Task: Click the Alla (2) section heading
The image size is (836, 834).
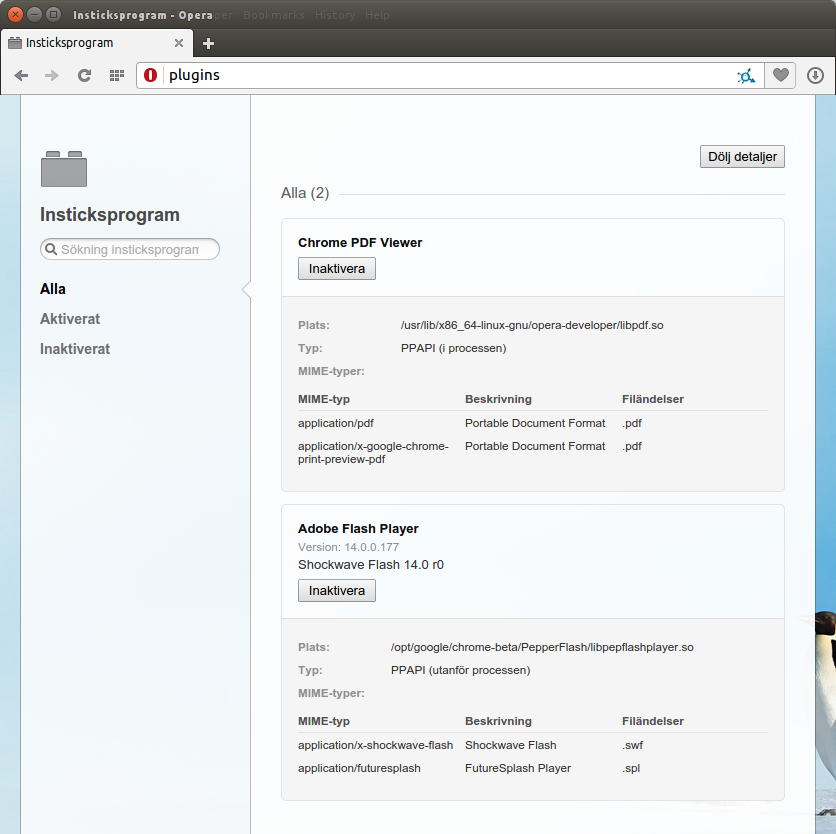Action: tap(305, 193)
